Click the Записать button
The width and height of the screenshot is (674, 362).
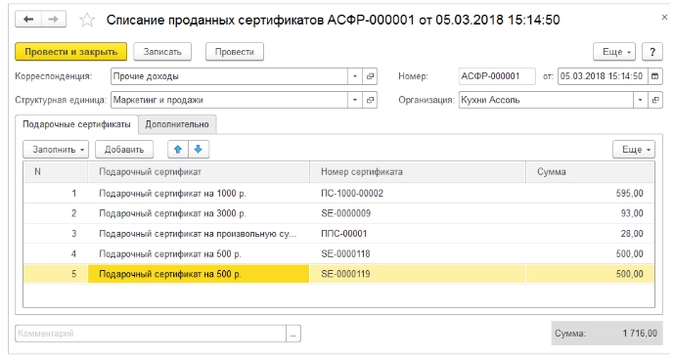(162, 52)
